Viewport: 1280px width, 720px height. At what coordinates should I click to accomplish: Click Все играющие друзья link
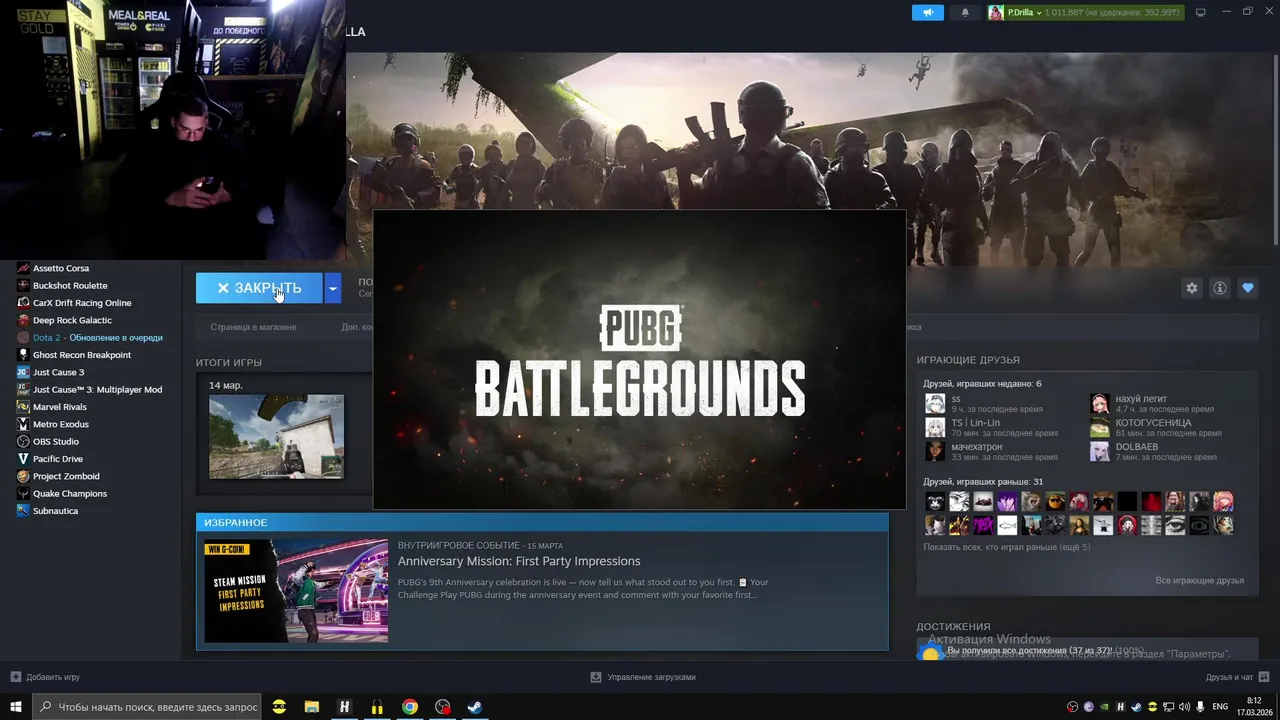click(1200, 580)
